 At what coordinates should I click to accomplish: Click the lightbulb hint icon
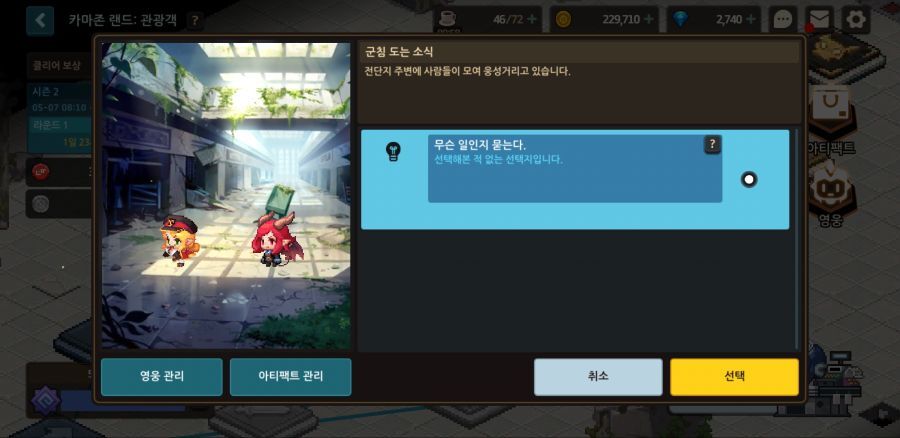[x=393, y=151]
